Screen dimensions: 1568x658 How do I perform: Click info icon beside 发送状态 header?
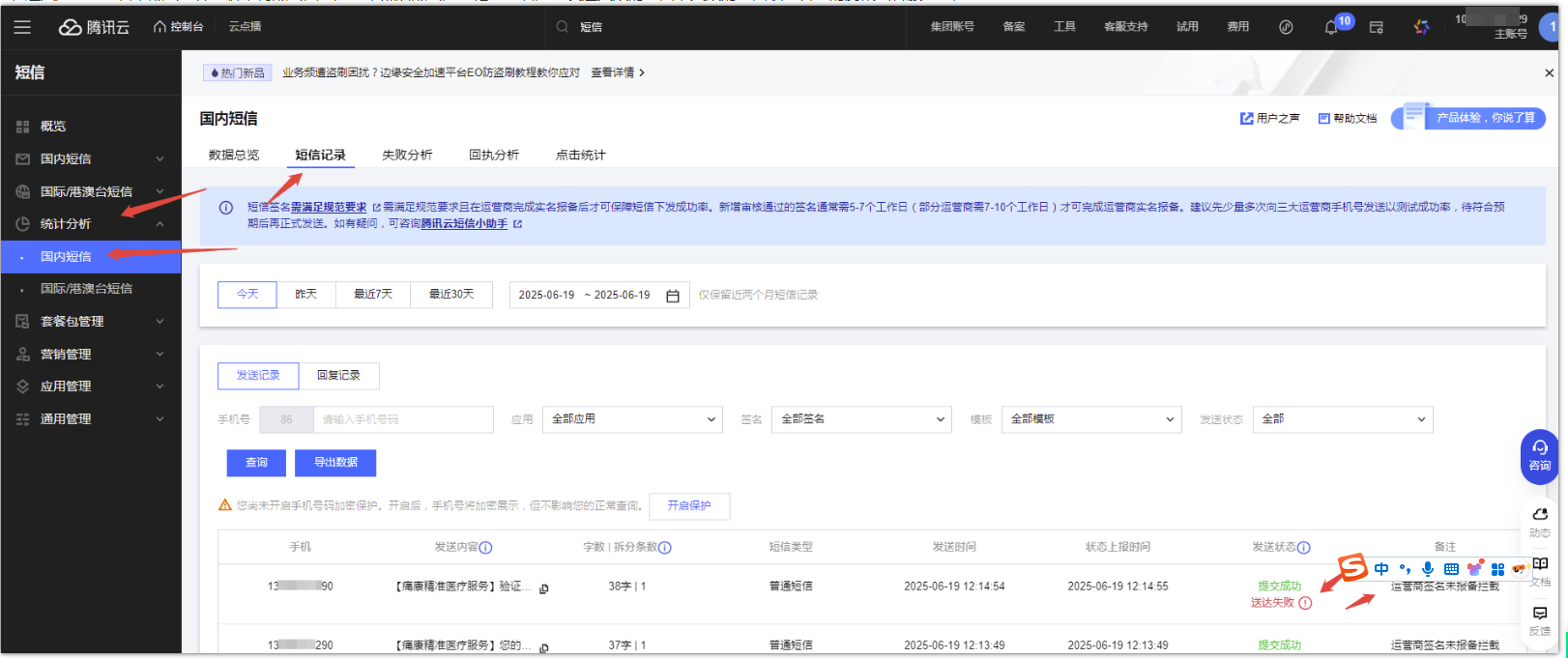(1304, 548)
